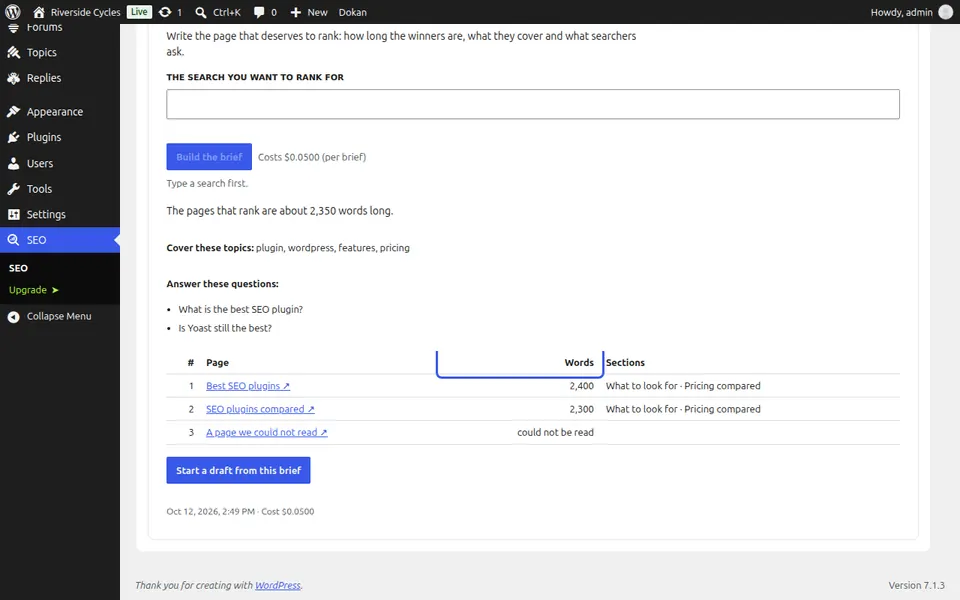Click the 2,300 word count cell
The image size is (960, 600).
pyautogui.click(x=582, y=409)
